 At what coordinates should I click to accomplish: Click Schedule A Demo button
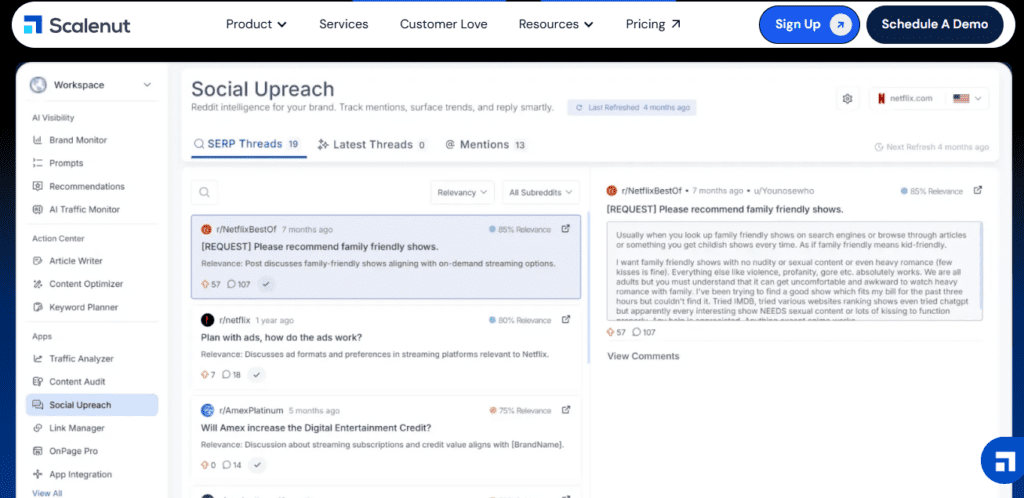(935, 25)
